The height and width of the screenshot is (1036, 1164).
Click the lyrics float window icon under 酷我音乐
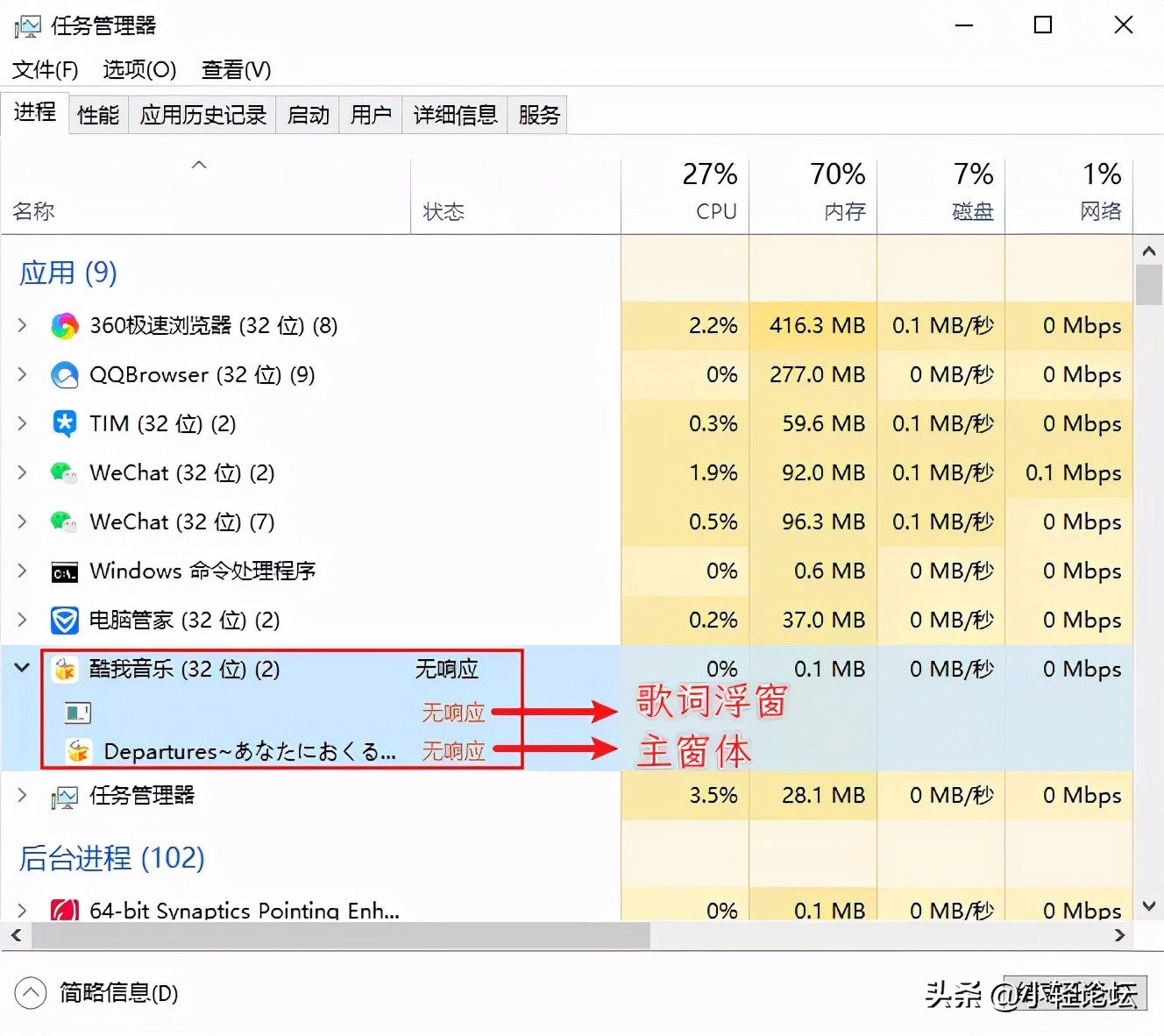point(77,712)
